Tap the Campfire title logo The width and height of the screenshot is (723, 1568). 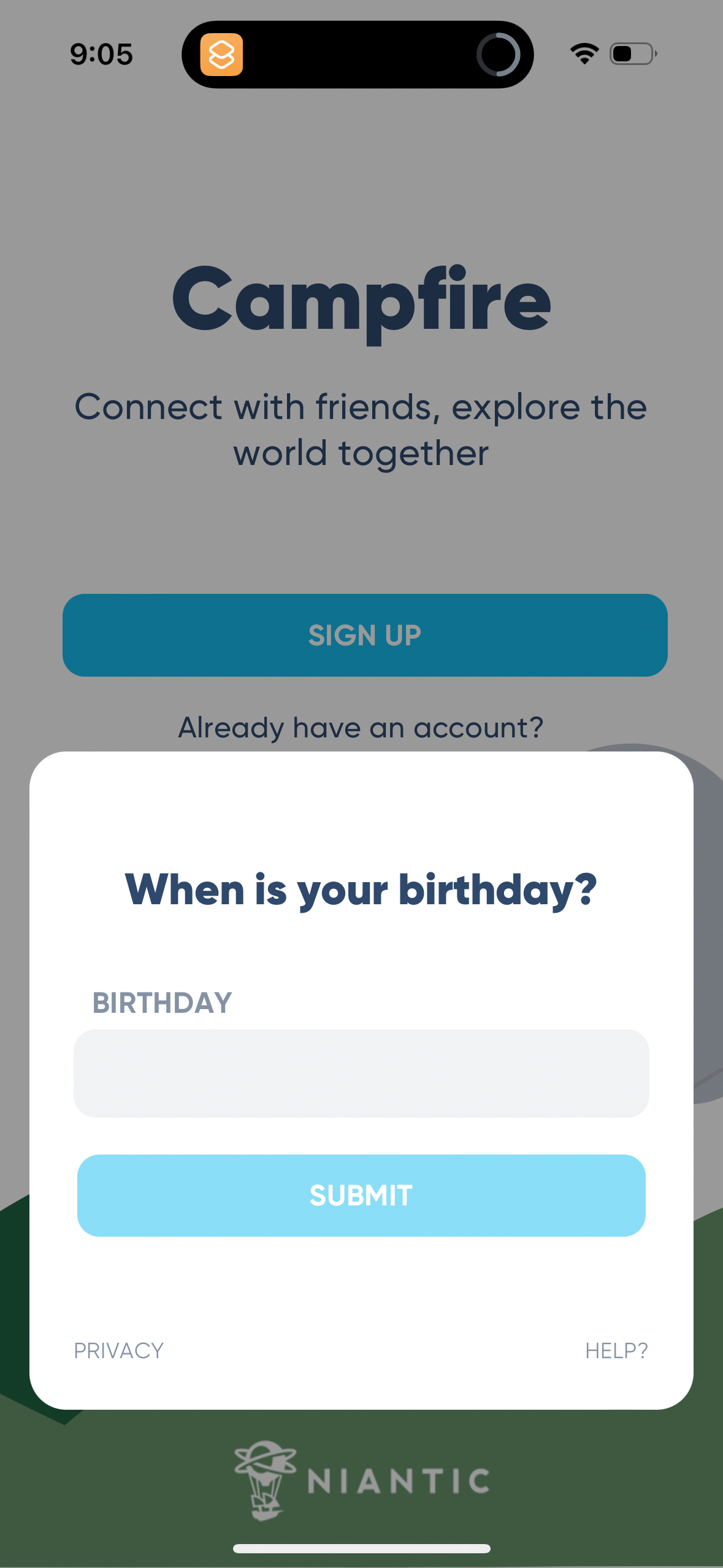point(361,301)
